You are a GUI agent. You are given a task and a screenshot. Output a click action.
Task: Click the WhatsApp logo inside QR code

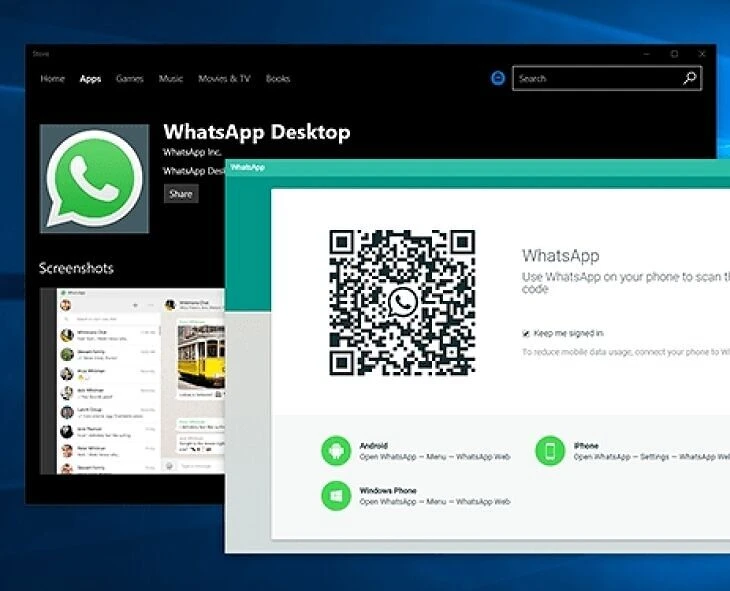coord(403,303)
